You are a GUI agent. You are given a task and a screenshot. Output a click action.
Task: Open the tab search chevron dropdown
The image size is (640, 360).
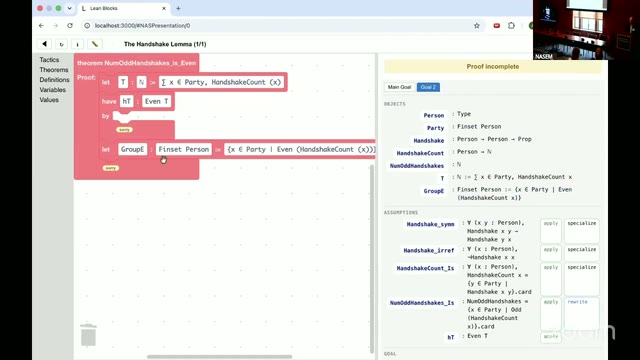point(69,8)
